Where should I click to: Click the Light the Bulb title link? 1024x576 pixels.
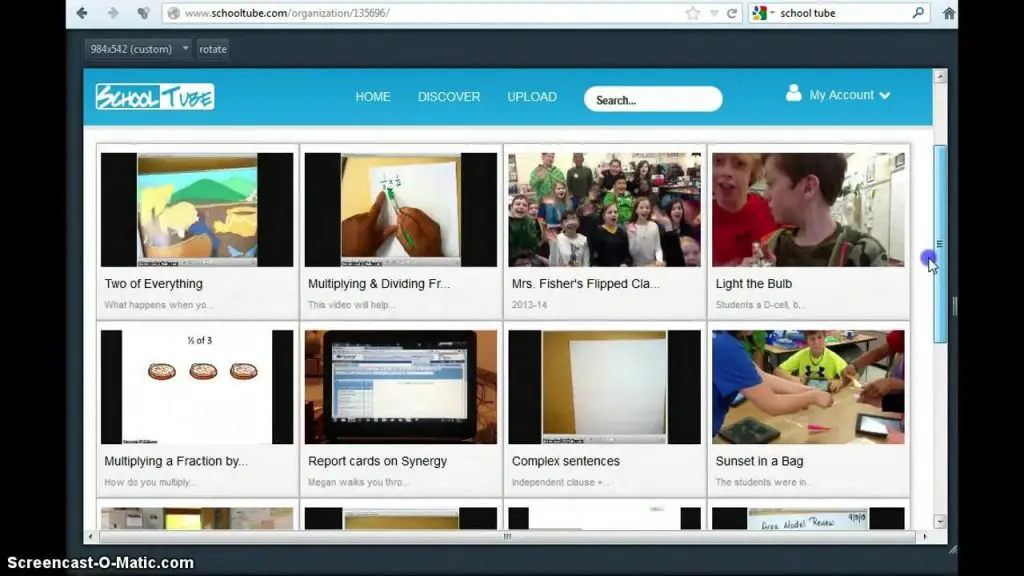tap(754, 284)
